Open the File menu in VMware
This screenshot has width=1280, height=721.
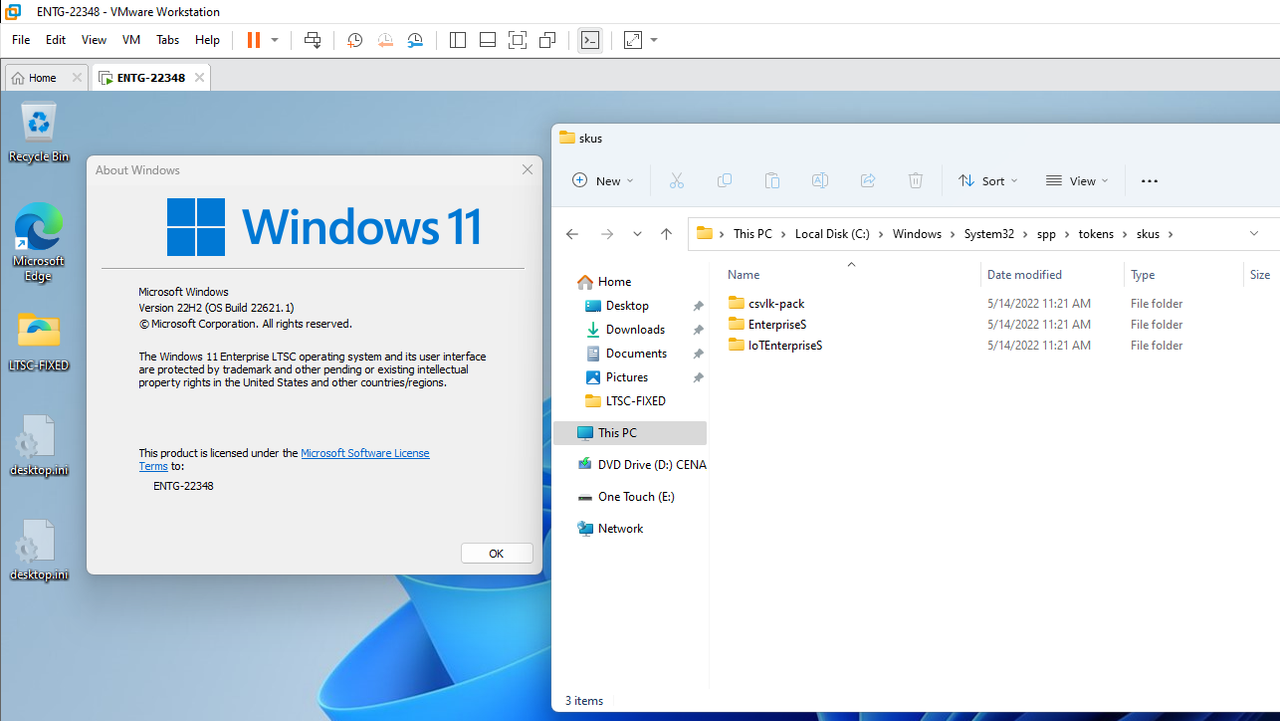point(21,40)
